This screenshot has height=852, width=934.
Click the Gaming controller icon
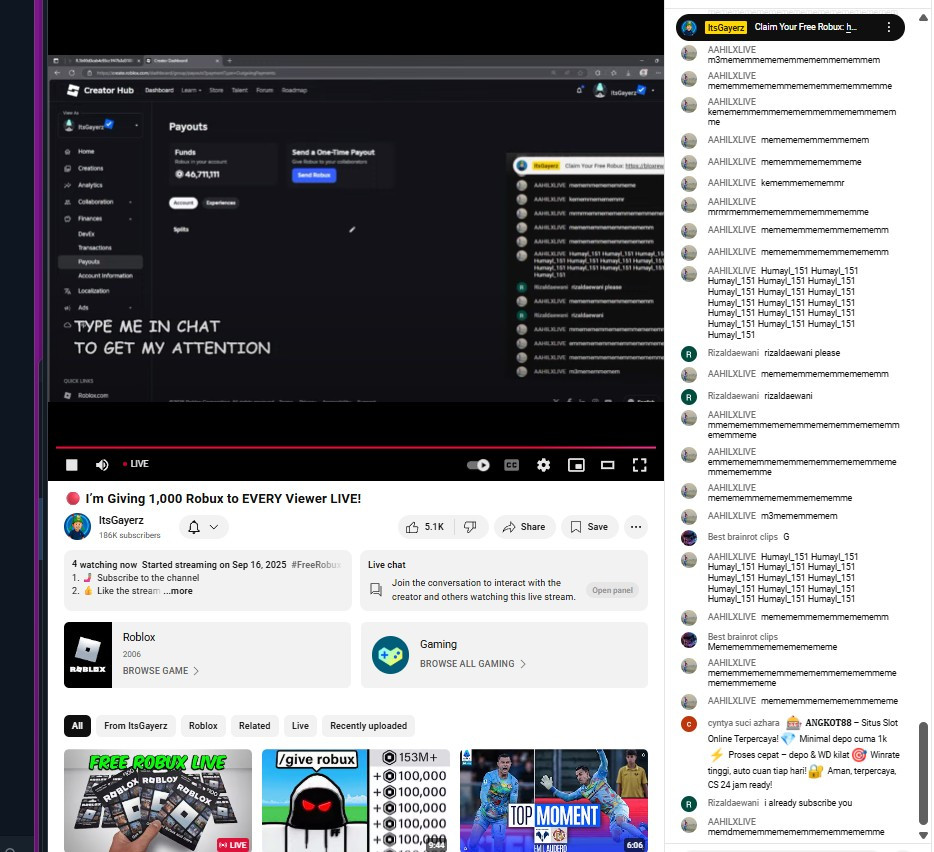click(x=390, y=655)
